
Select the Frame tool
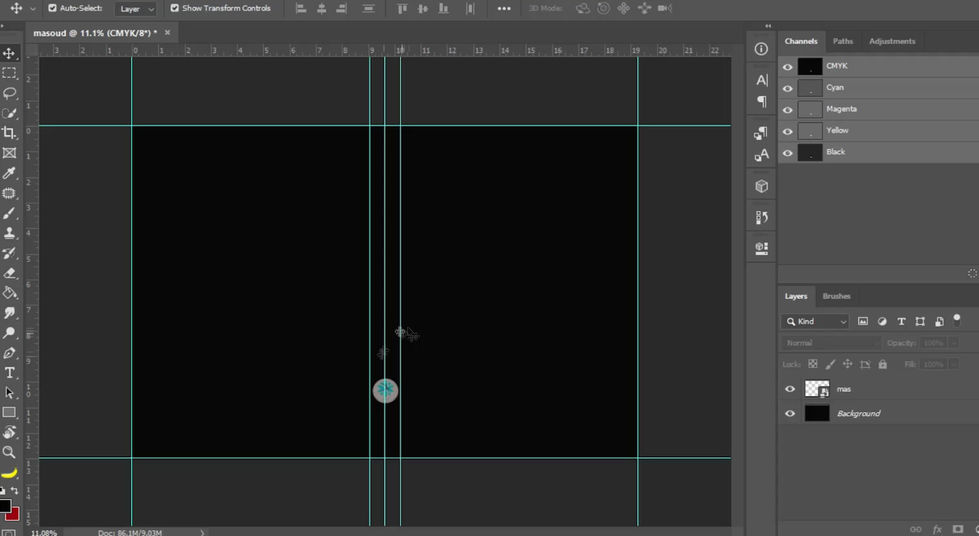(9, 153)
